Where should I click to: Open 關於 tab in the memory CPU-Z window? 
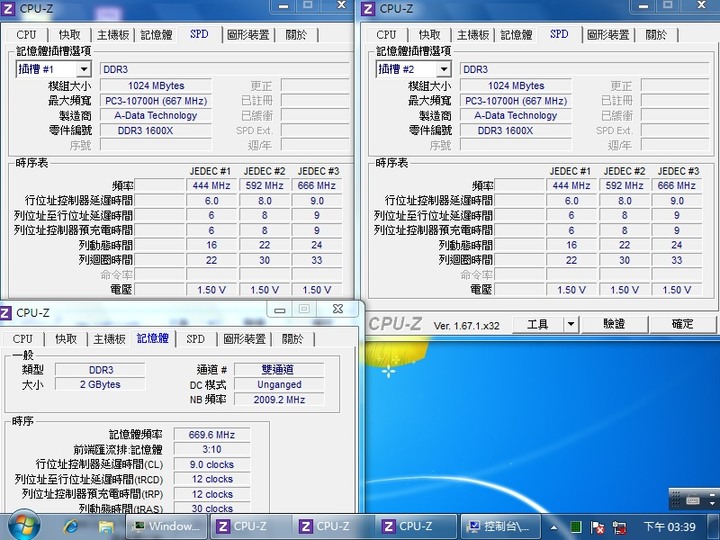pyautogui.click(x=292, y=339)
